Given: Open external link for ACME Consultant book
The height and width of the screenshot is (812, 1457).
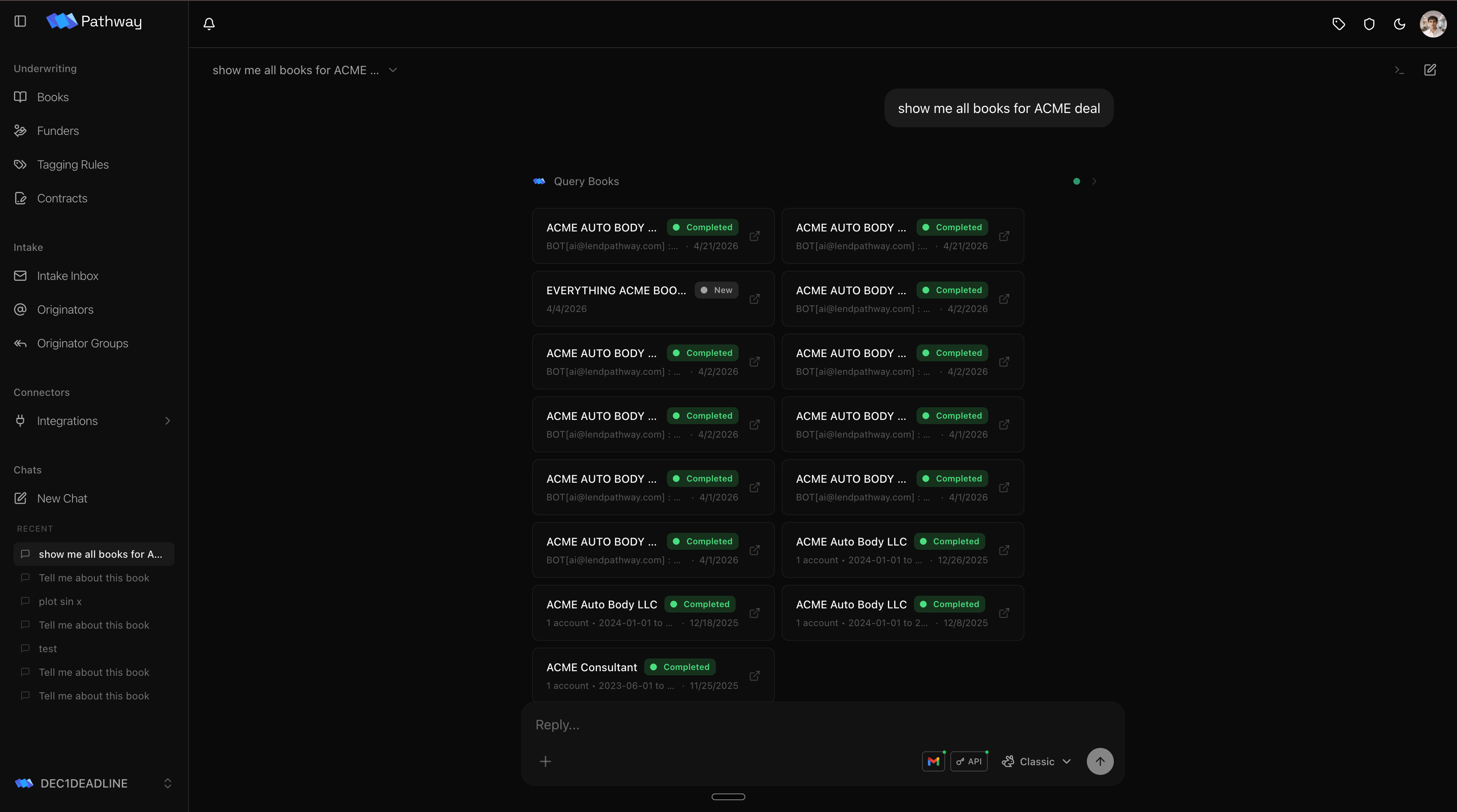Looking at the screenshot, I should 755,676.
